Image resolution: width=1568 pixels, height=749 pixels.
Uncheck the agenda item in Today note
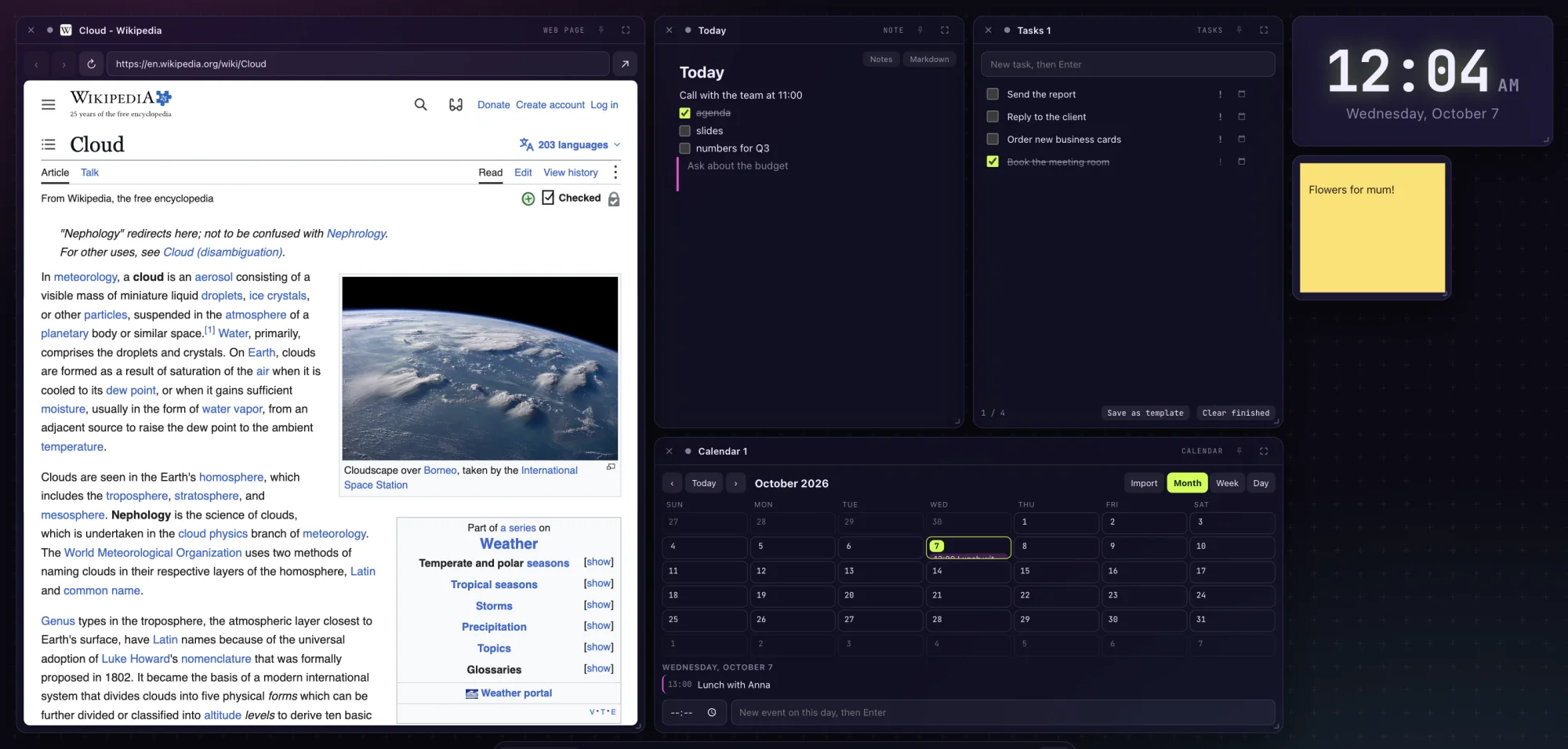coord(685,113)
